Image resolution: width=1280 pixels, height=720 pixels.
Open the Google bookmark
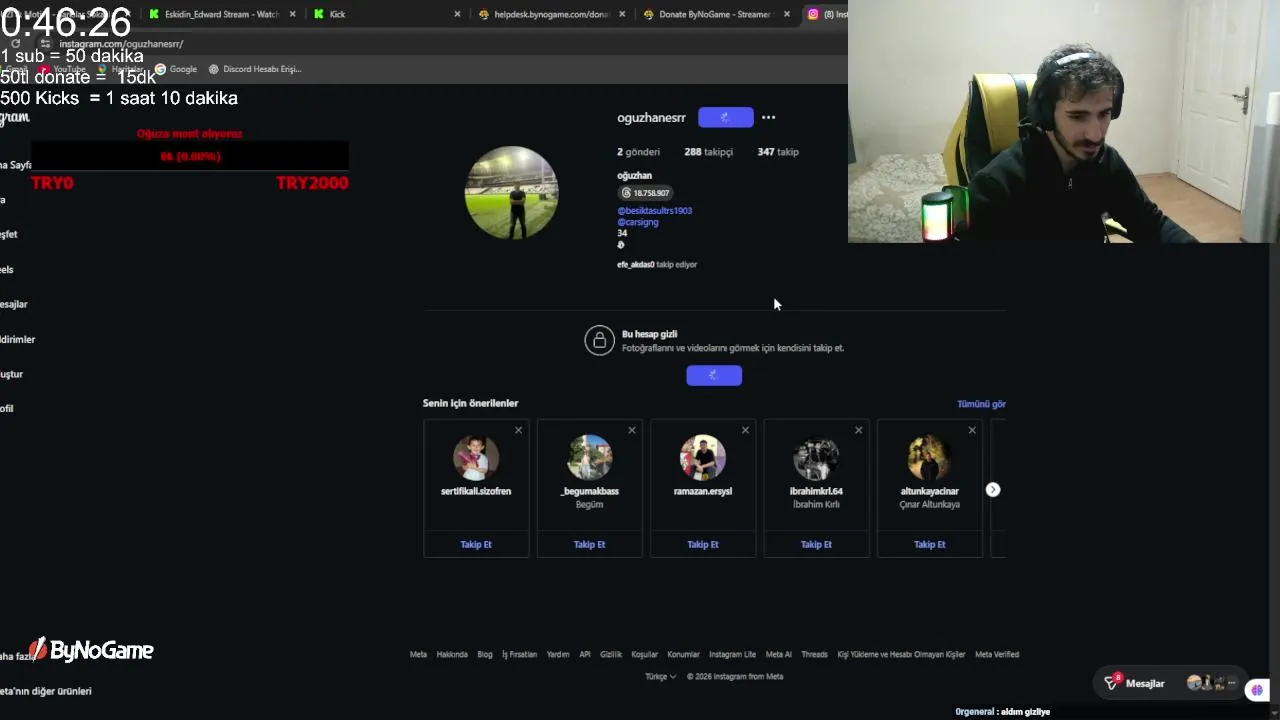tap(176, 69)
